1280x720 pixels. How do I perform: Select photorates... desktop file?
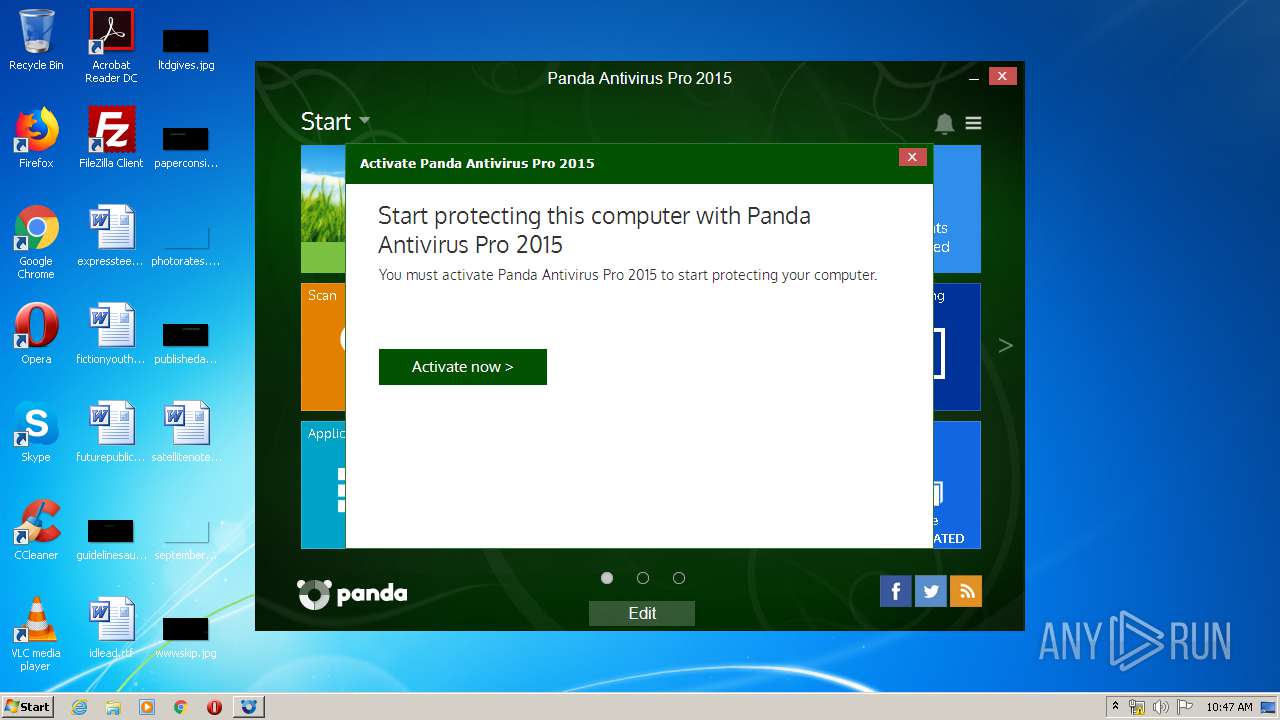[x=186, y=246]
